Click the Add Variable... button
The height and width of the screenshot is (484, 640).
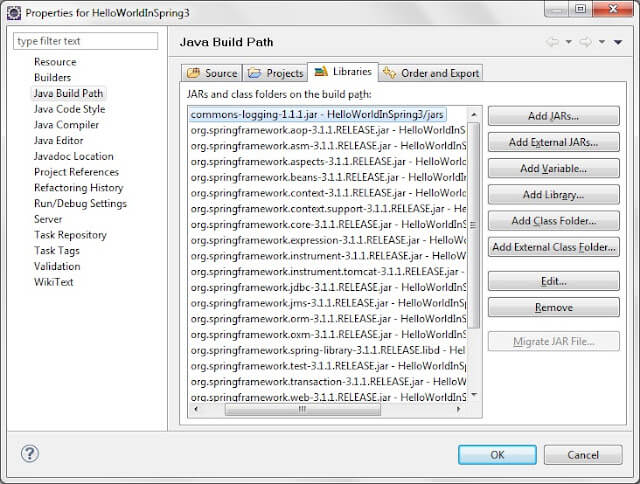(x=553, y=168)
